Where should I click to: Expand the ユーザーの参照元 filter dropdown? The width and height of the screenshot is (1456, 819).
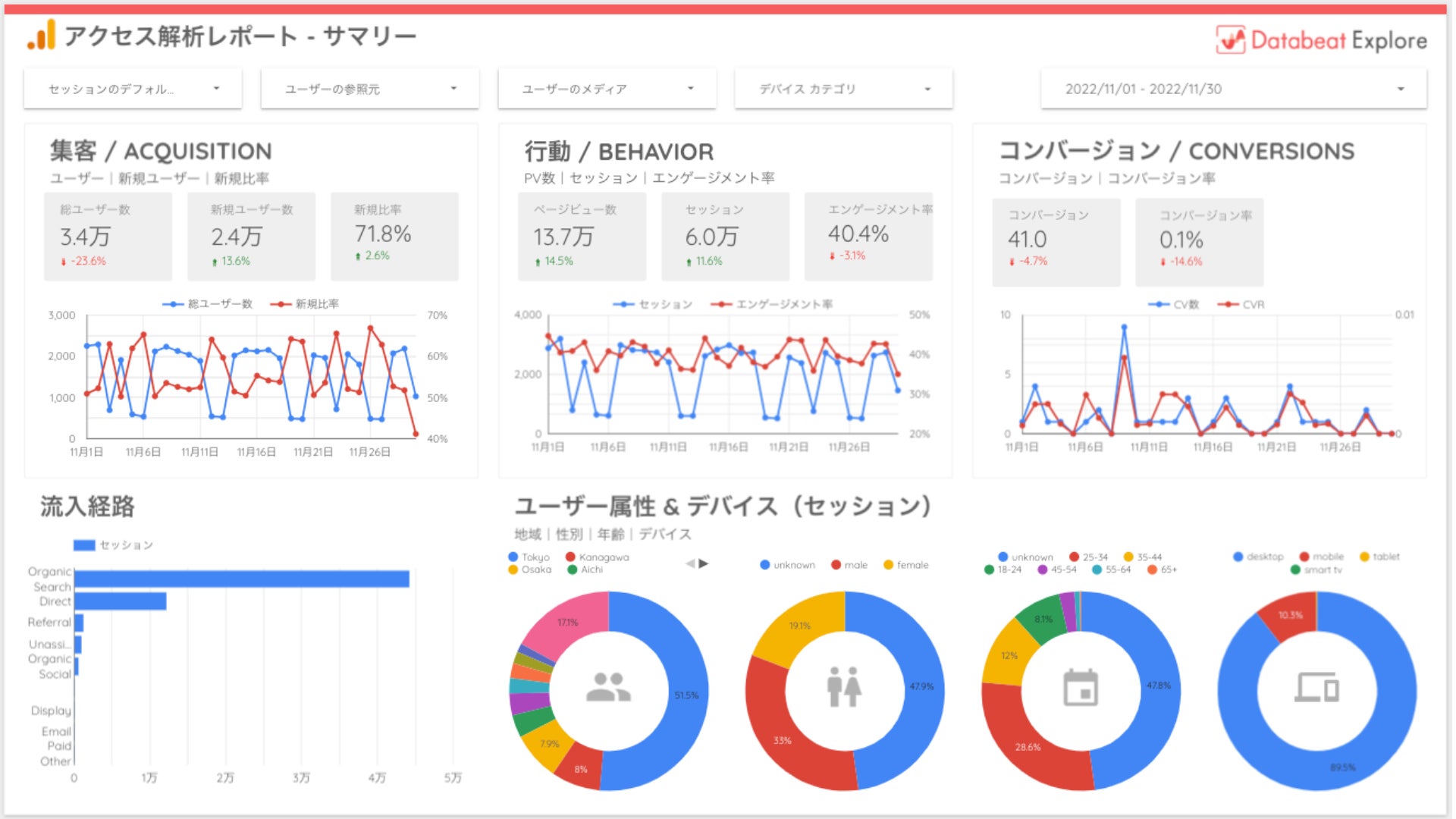click(369, 89)
